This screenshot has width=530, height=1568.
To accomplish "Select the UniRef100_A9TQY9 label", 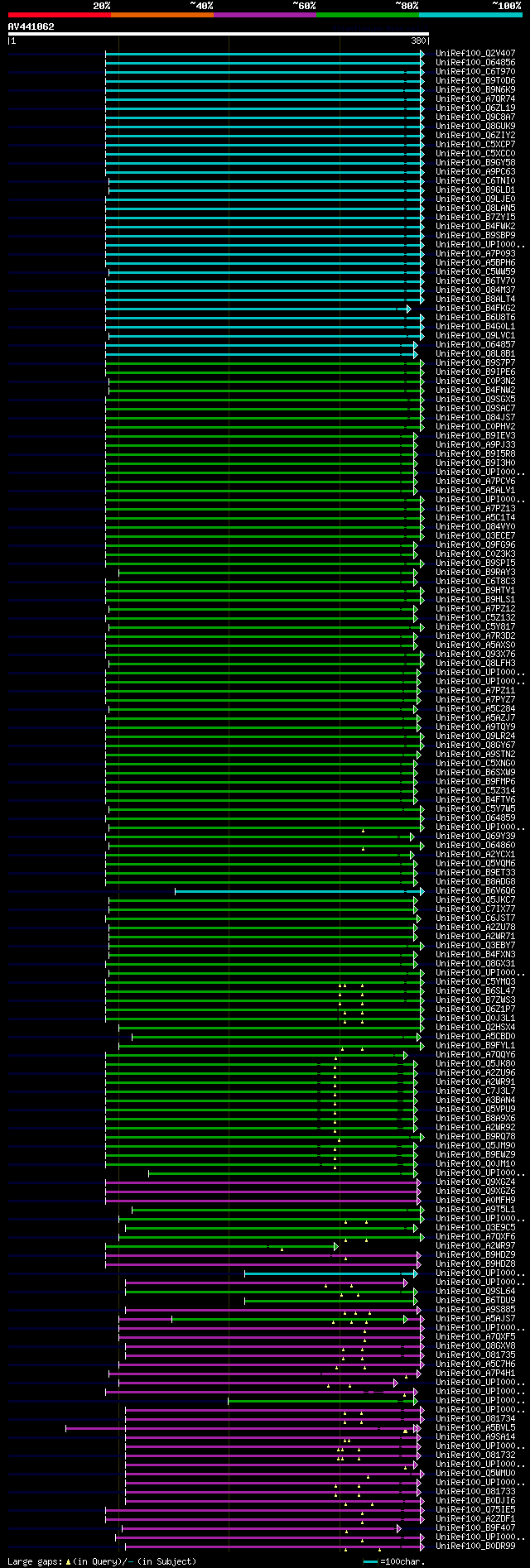I will pyautogui.click(x=475, y=727).
